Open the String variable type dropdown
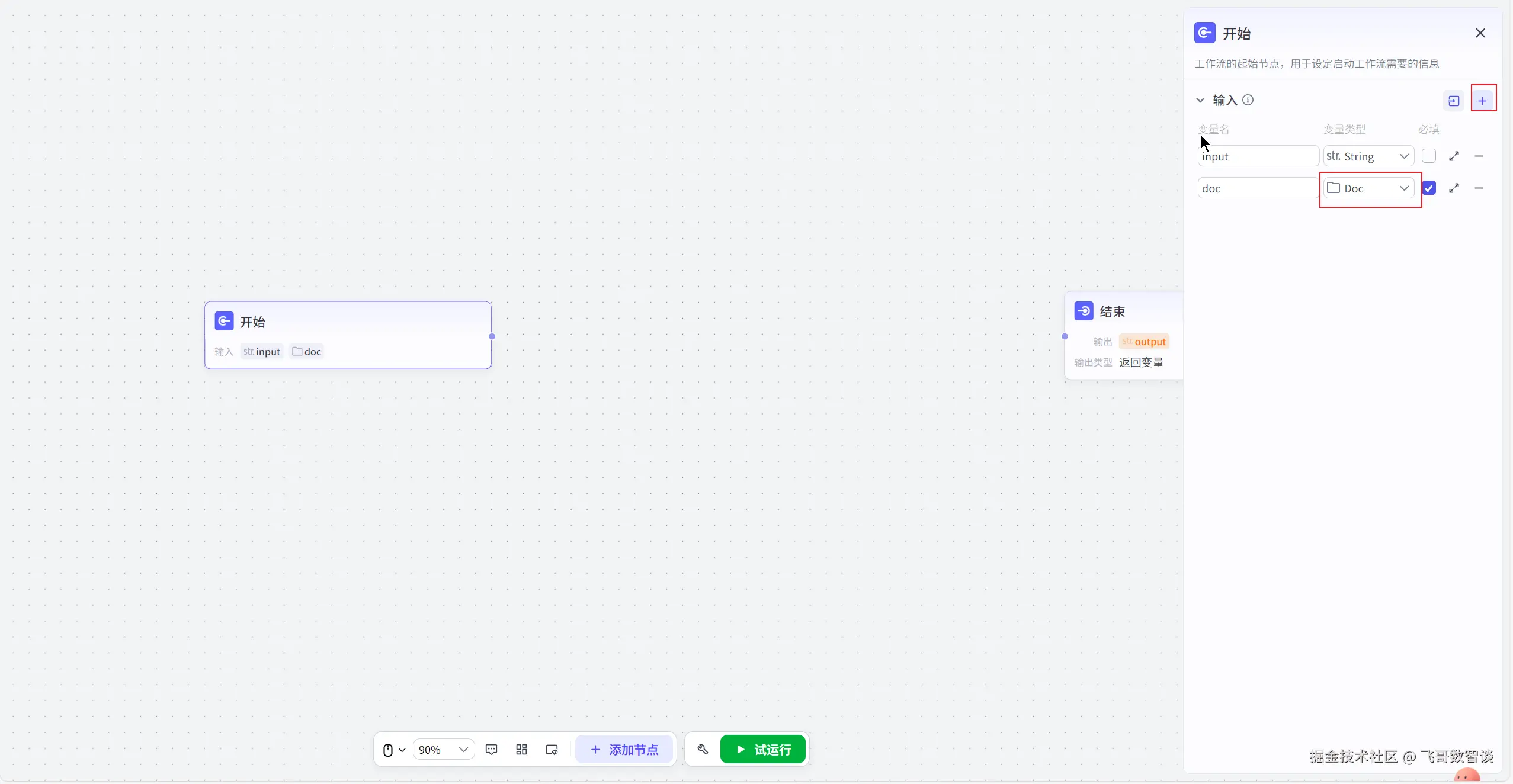The image size is (1513, 784). click(x=1368, y=156)
